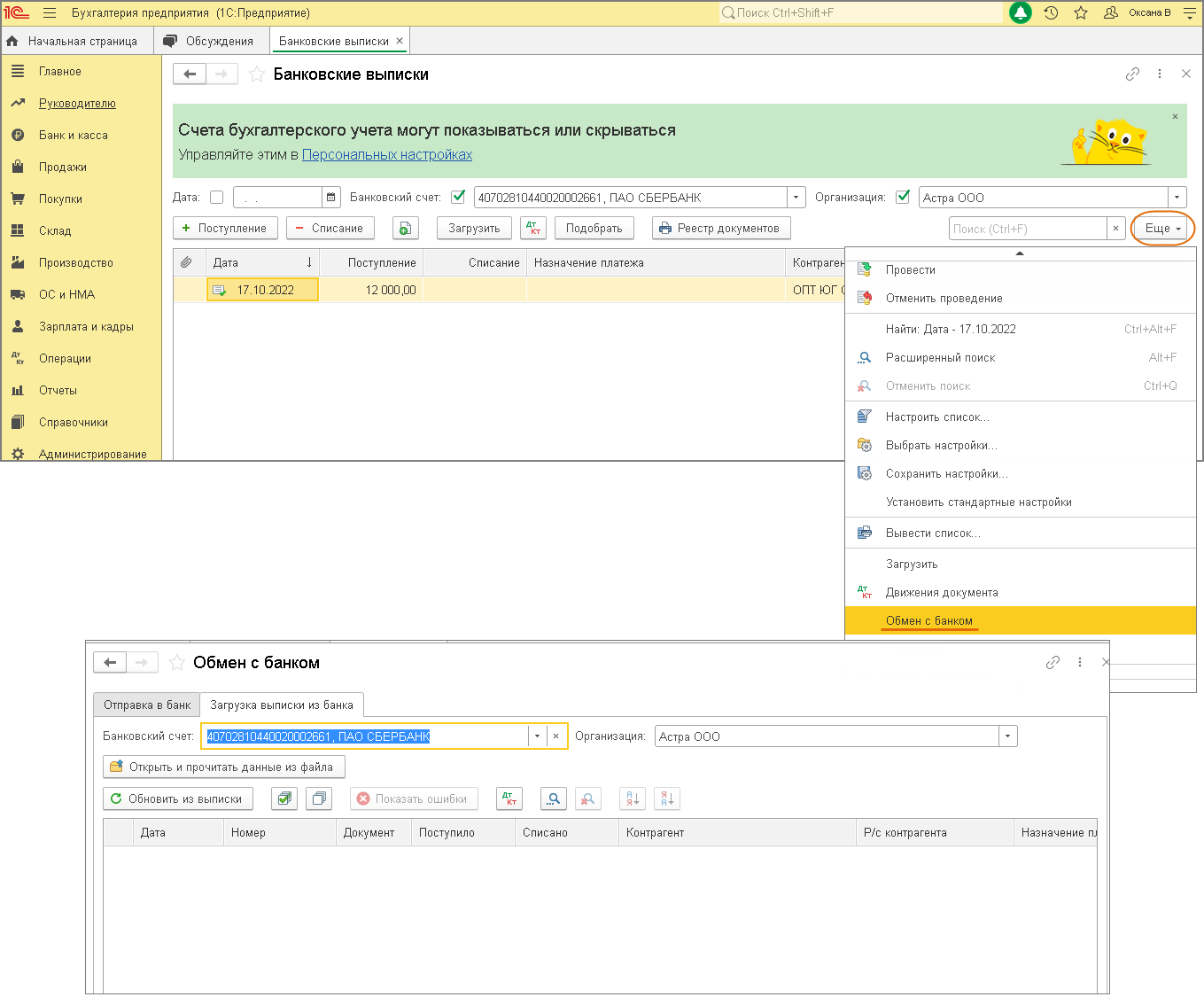Screen dimensions: 1204x997
Task: Select the 17.10.2022 row date cell
Action: click(x=262, y=290)
